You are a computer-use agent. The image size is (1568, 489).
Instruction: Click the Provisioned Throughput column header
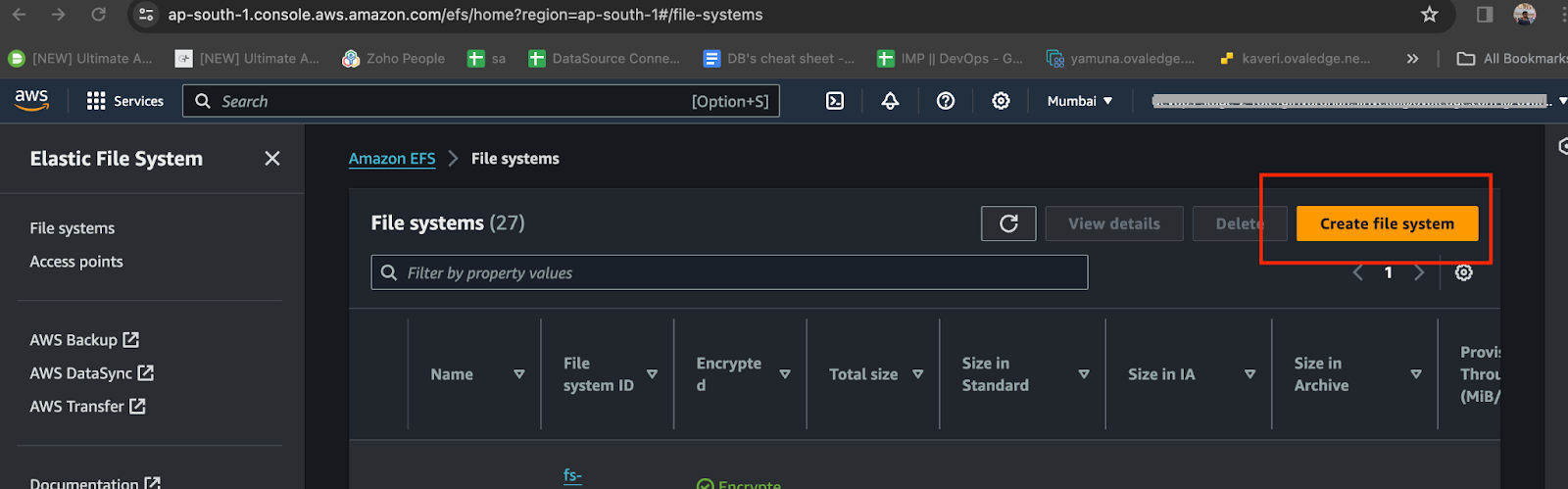1480,374
